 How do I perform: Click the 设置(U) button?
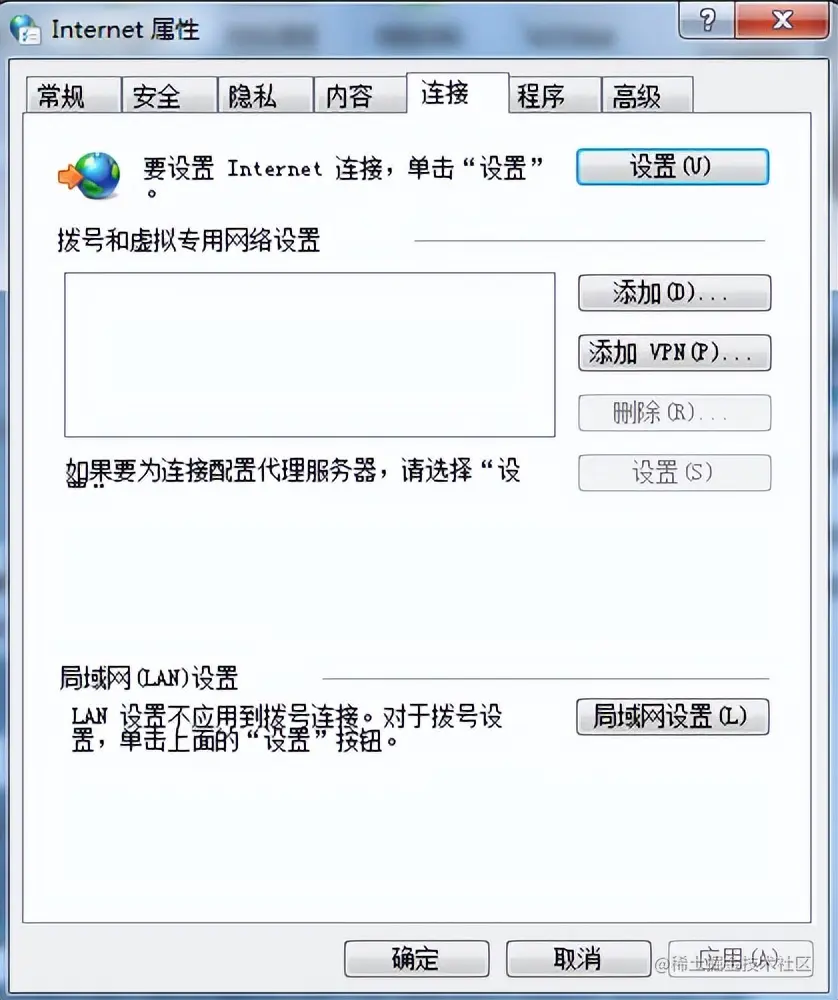672,167
